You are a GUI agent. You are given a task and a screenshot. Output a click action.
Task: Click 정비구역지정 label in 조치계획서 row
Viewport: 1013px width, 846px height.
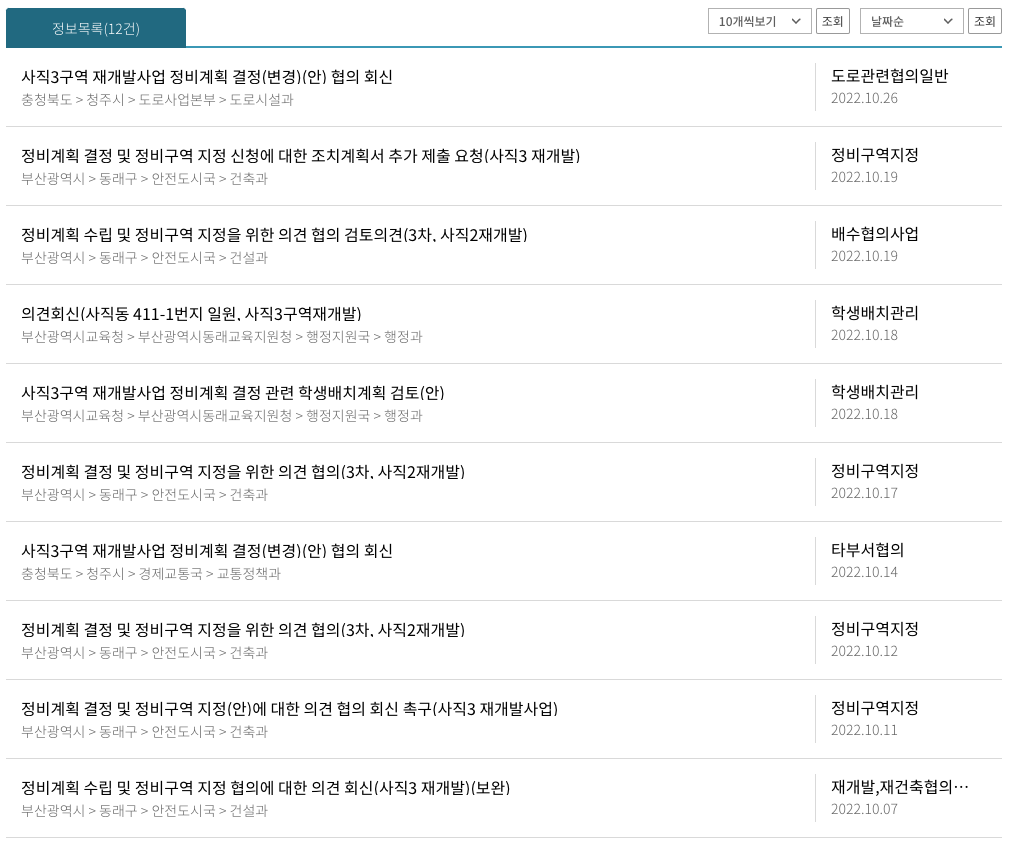pyautogui.click(x=875, y=154)
